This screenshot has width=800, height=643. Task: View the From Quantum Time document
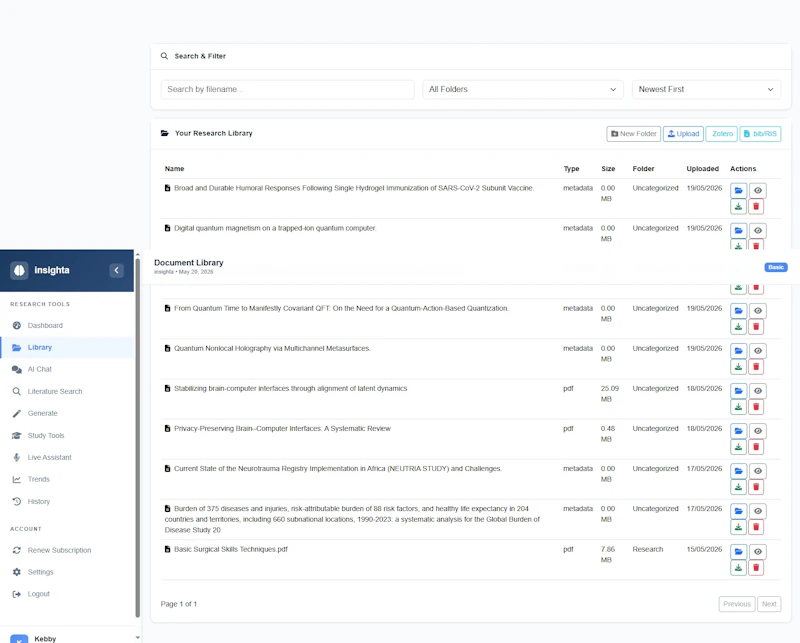coord(758,311)
